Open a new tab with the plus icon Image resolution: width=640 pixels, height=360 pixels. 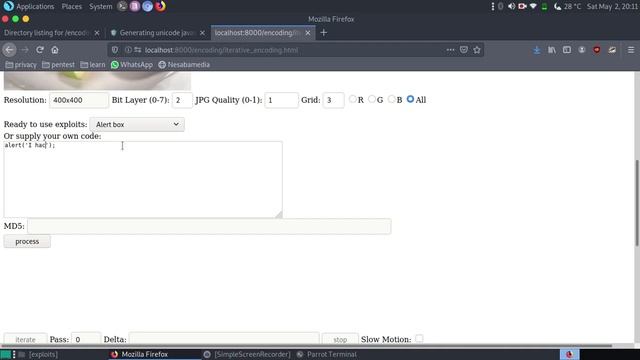tap(324, 33)
